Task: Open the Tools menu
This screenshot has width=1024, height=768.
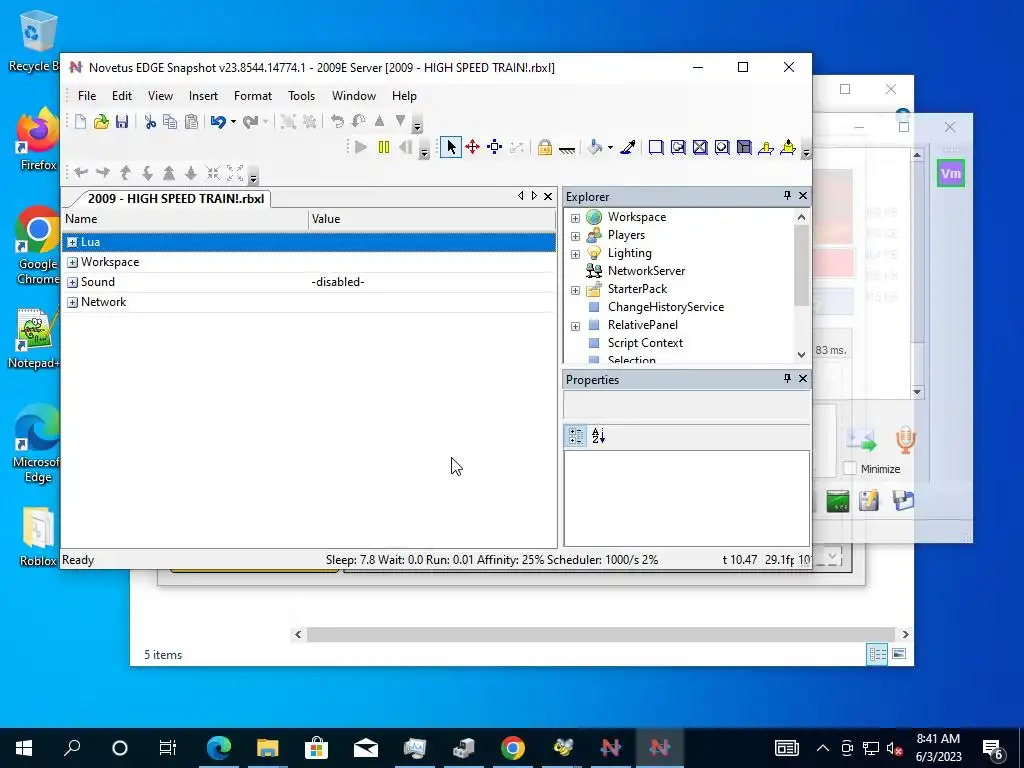Action: (301, 95)
